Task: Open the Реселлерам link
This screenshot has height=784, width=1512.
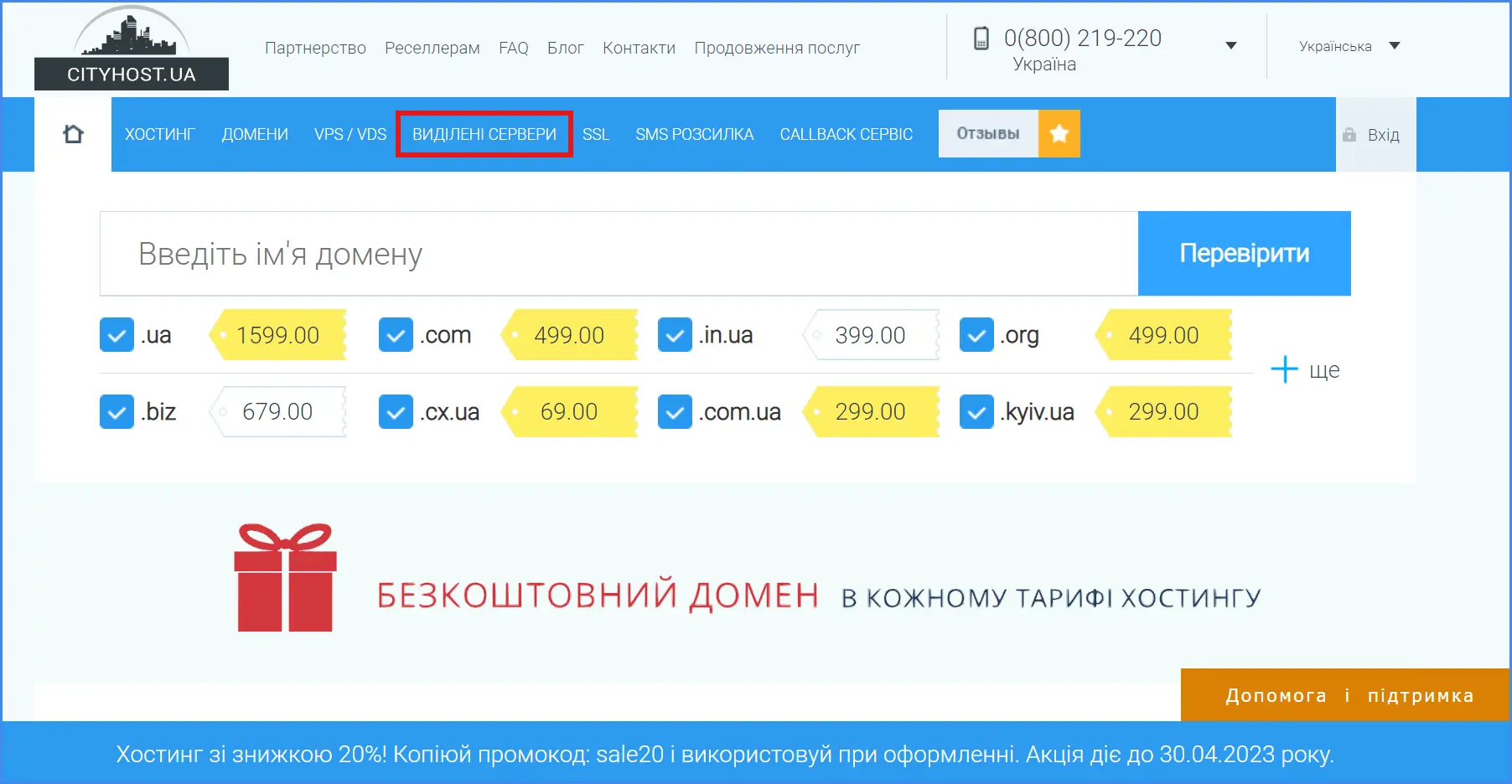Action: [432, 48]
